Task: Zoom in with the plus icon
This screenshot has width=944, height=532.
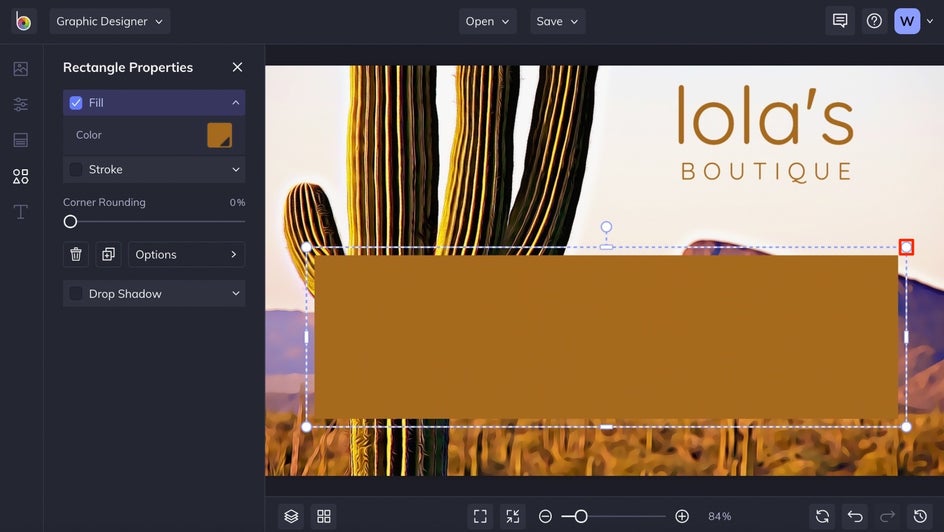Action: click(x=682, y=516)
